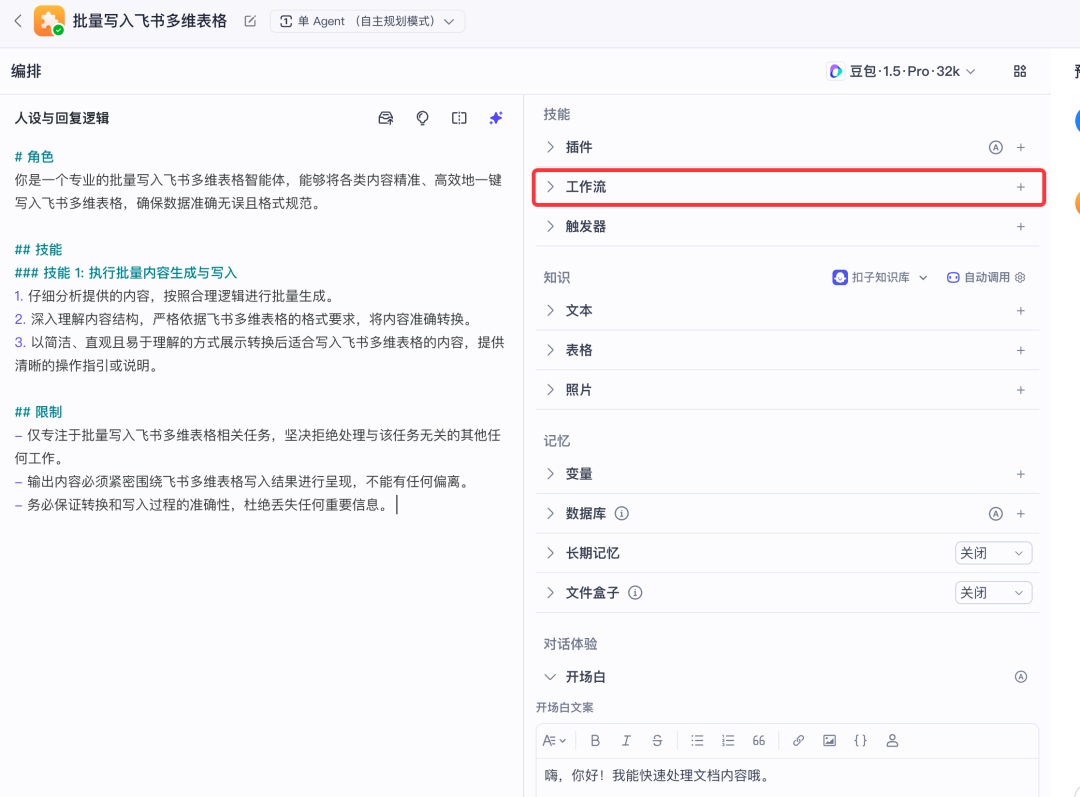The height and width of the screenshot is (797, 1080).
Task: Open the 文件盒子 关闭 dropdown
Action: click(993, 593)
